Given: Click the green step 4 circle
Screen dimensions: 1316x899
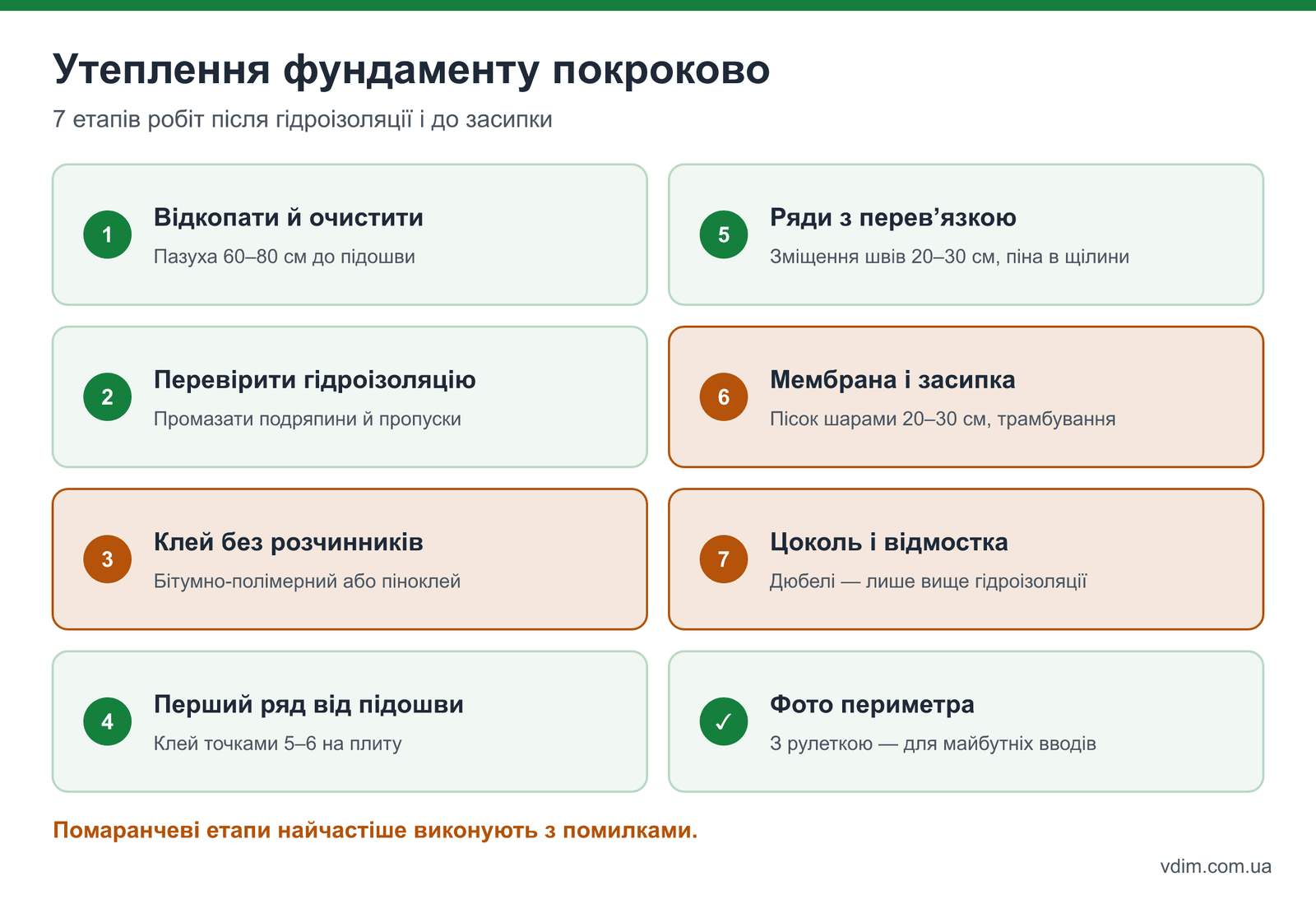Looking at the screenshot, I should (x=108, y=721).
